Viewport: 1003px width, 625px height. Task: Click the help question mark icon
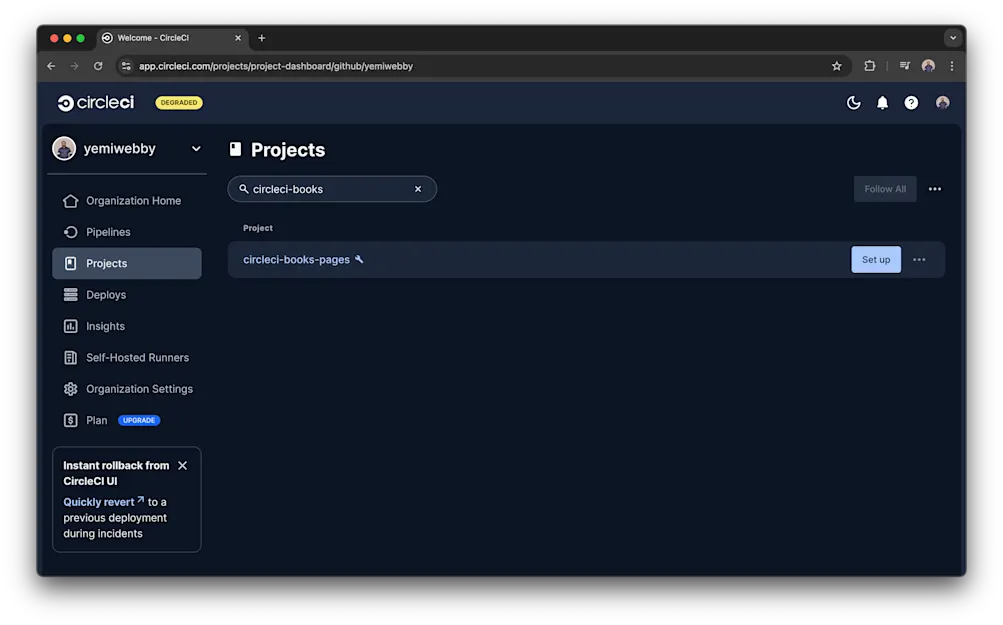[x=911, y=102]
